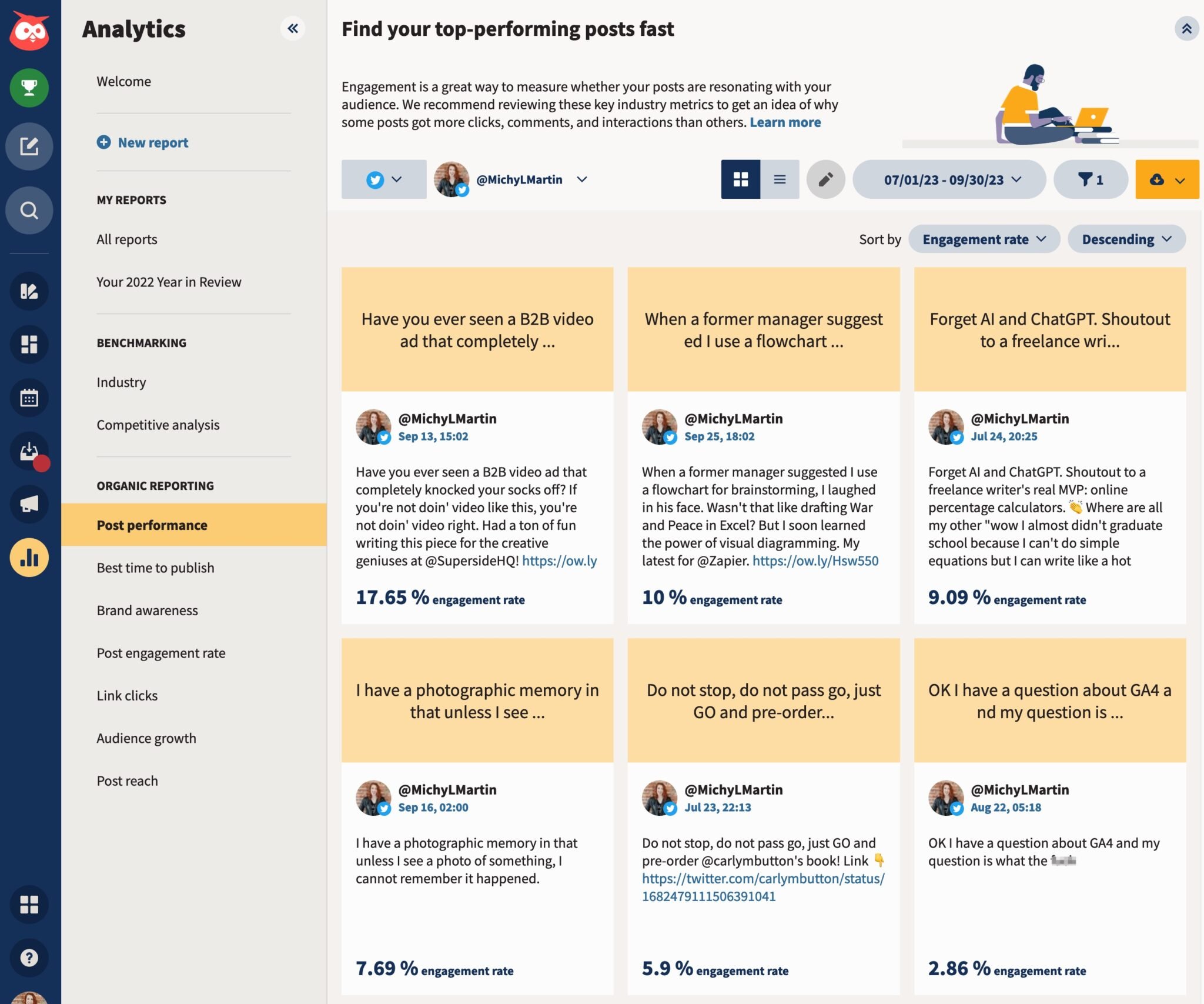This screenshot has width=1204, height=1004.
Task: Click the Analytics bar chart icon
Action: [29, 556]
